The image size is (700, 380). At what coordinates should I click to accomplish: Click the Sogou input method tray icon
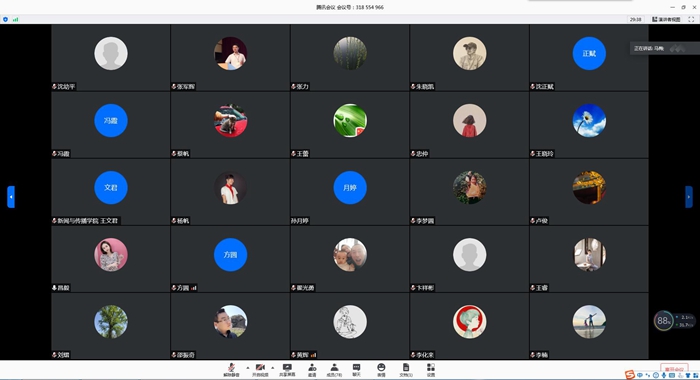[630, 375]
